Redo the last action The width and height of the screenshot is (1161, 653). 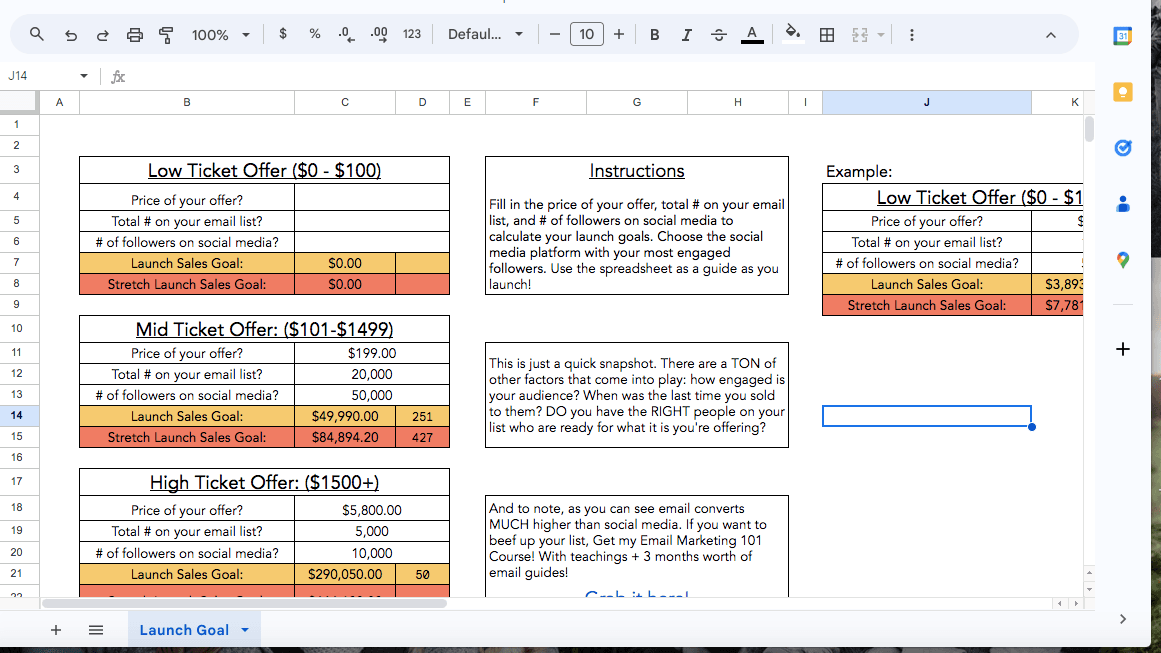(102, 35)
